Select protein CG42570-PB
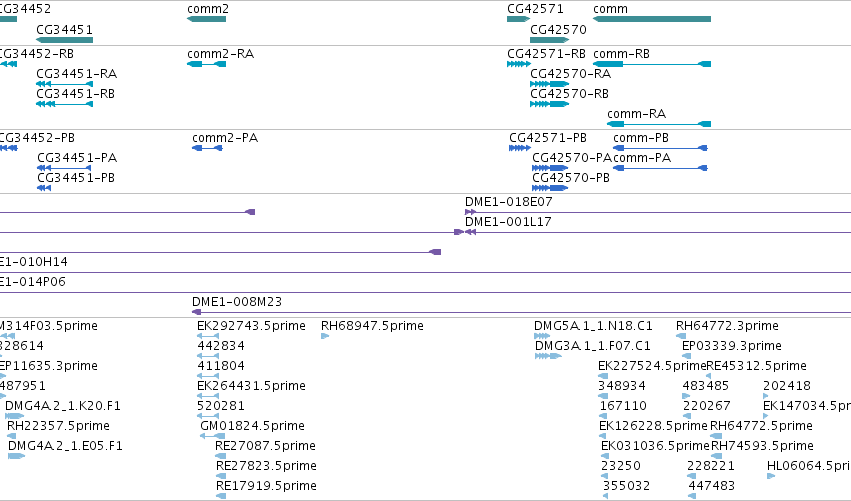Image resolution: width=851 pixels, height=501 pixels. pyautogui.click(x=550, y=188)
